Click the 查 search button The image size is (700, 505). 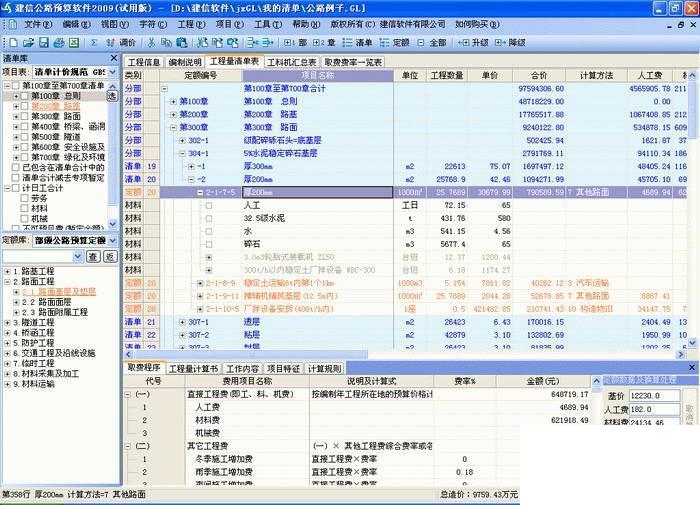pos(93,256)
